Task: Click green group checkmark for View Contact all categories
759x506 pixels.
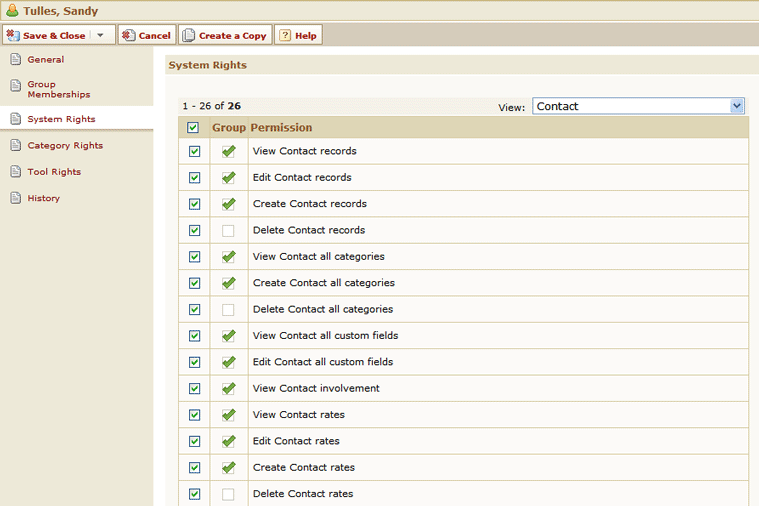Action: (229, 257)
